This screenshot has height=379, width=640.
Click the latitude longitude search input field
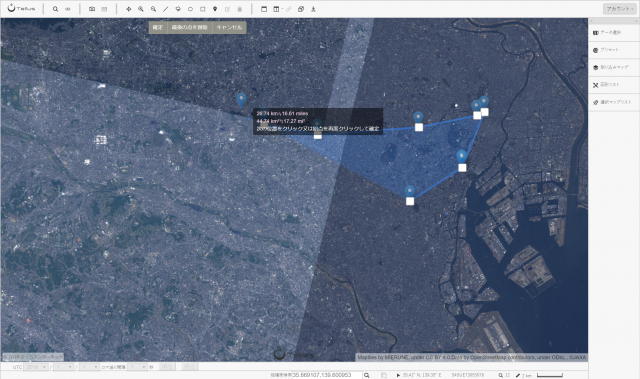coord(327,375)
